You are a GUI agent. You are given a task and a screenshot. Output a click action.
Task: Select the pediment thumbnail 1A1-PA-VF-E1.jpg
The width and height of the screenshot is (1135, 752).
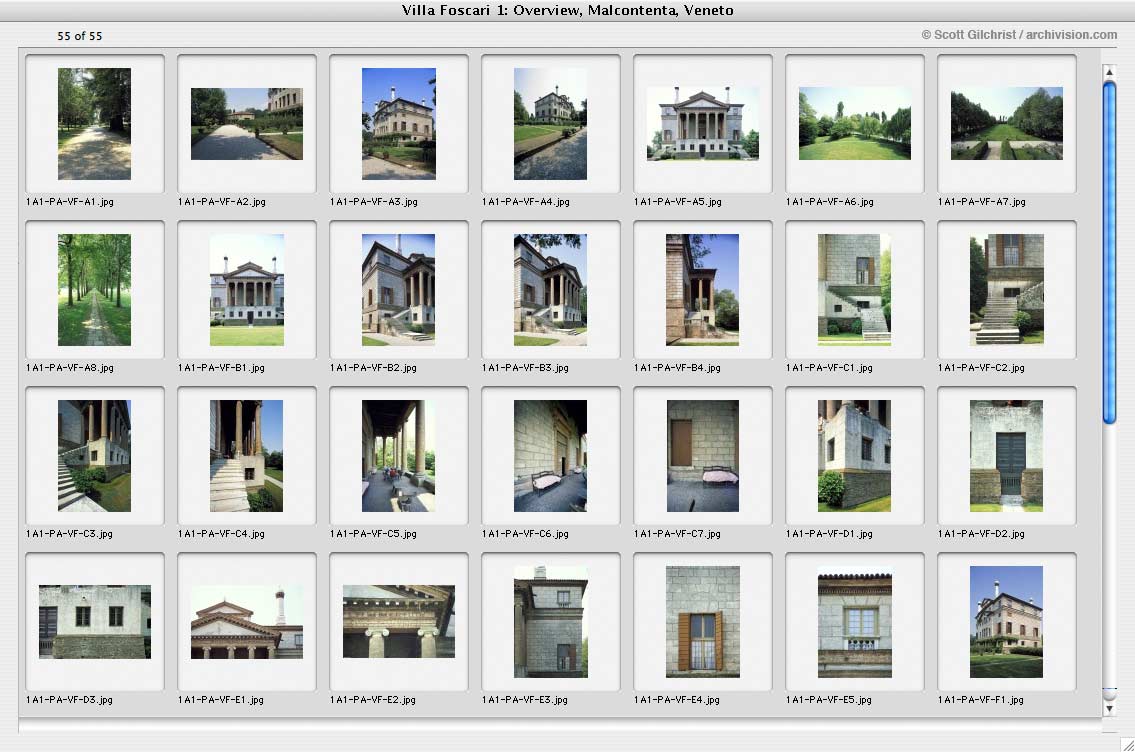coord(247,622)
